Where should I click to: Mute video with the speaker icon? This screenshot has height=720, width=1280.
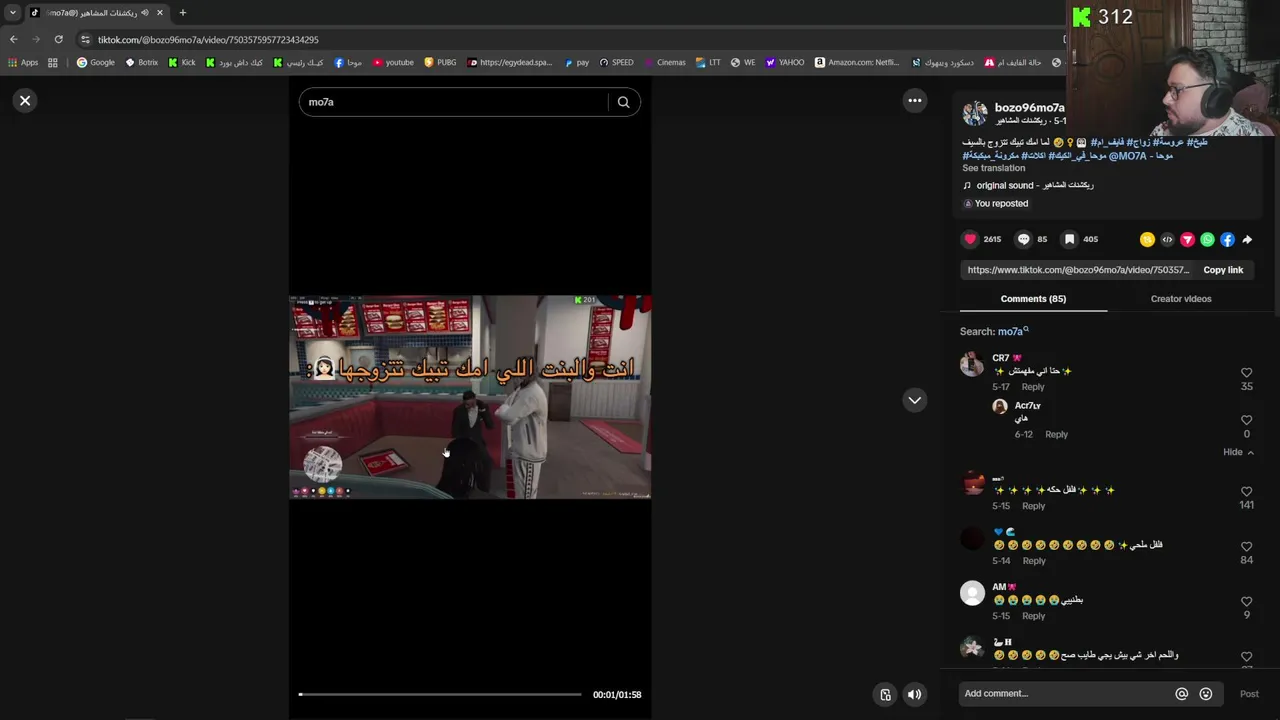pyautogui.click(x=914, y=694)
